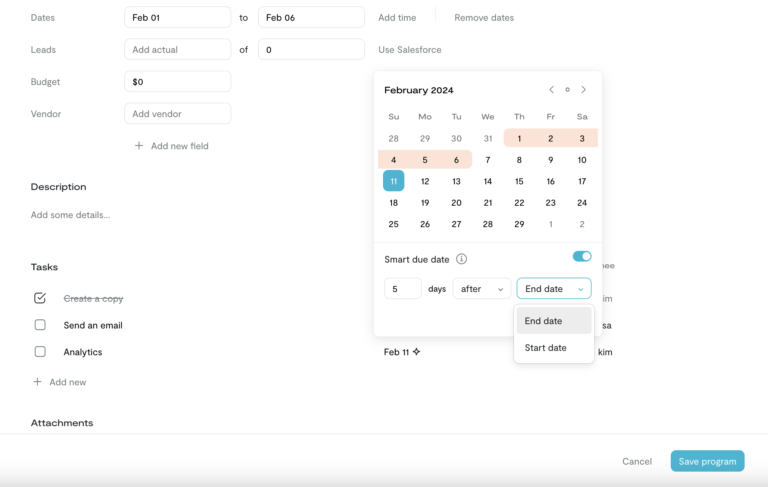Uncheck the Create a copy task

tap(40, 298)
